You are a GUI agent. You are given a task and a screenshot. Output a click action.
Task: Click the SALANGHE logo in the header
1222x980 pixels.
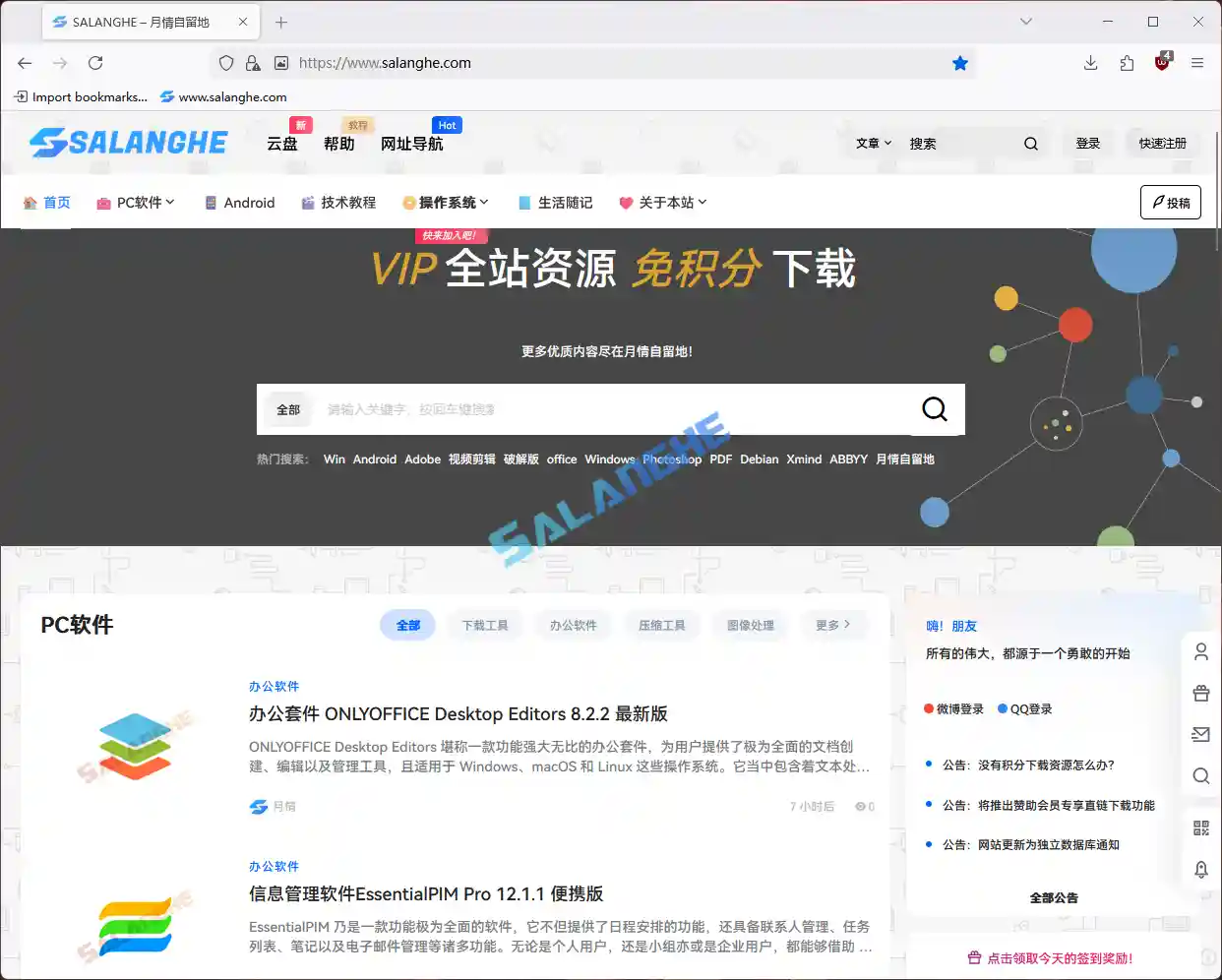(129, 142)
